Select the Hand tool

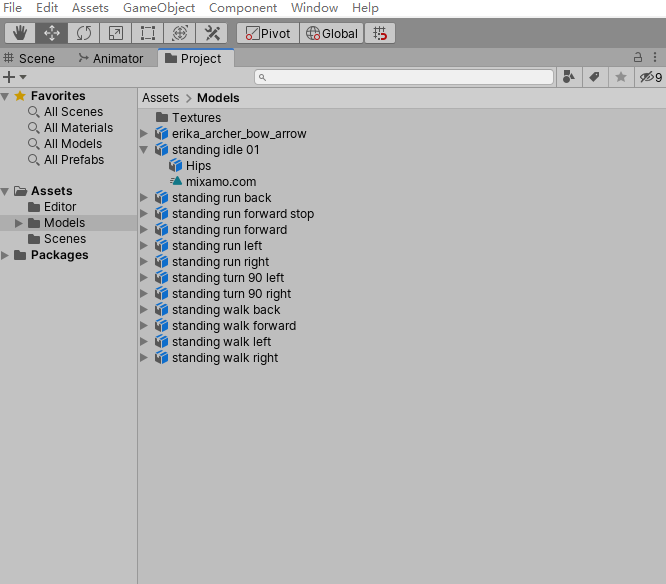[x=20, y=33]
